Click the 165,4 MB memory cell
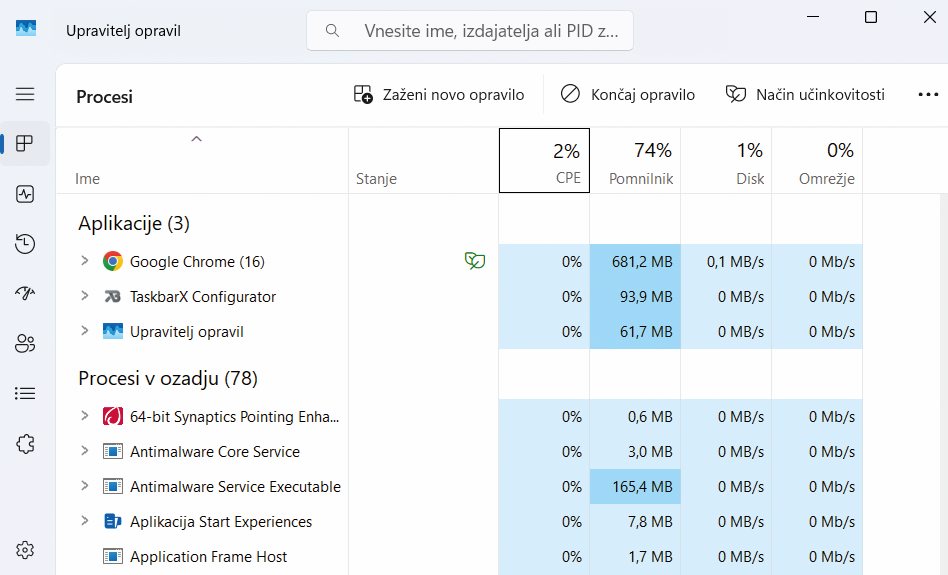Viewport: 948px width, 575px height. (x=635, y=487)
